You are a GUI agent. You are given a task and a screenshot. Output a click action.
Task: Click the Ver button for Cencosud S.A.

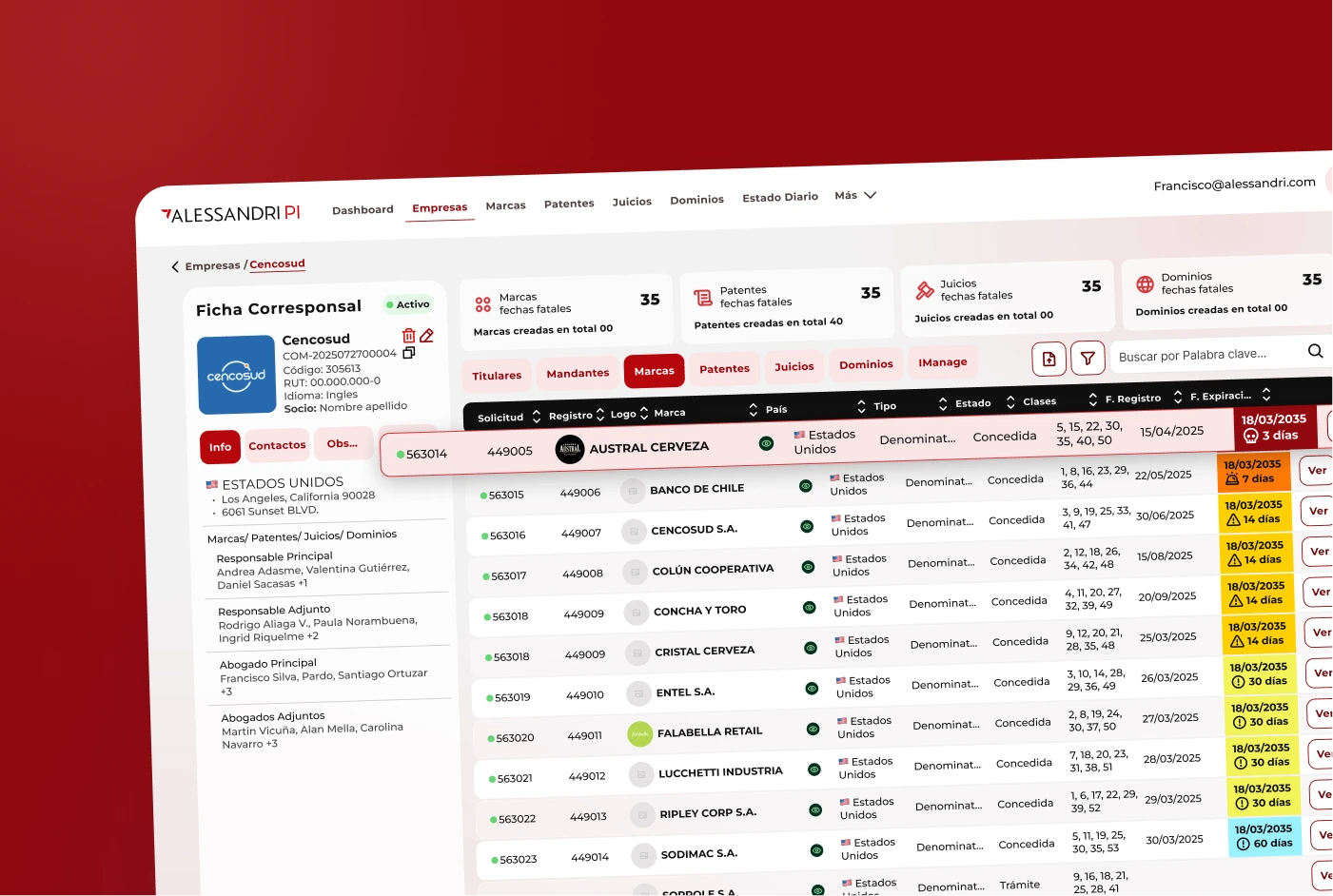click(1319, 511)
